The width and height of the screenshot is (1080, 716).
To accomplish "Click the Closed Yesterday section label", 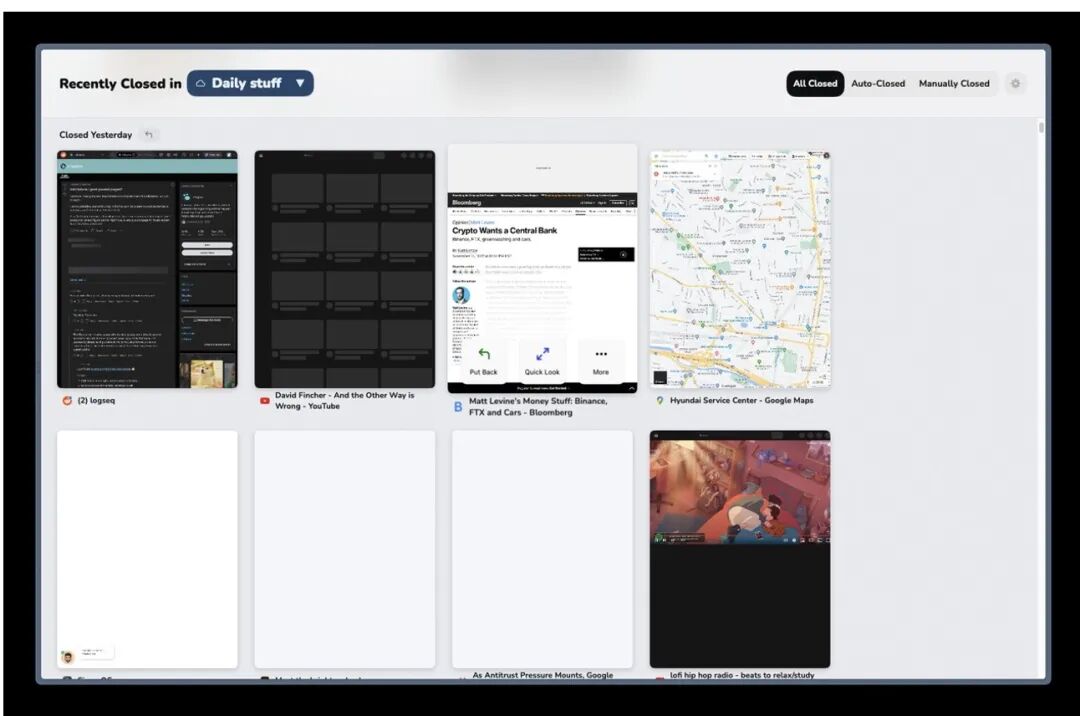I will tap(96, 135).
